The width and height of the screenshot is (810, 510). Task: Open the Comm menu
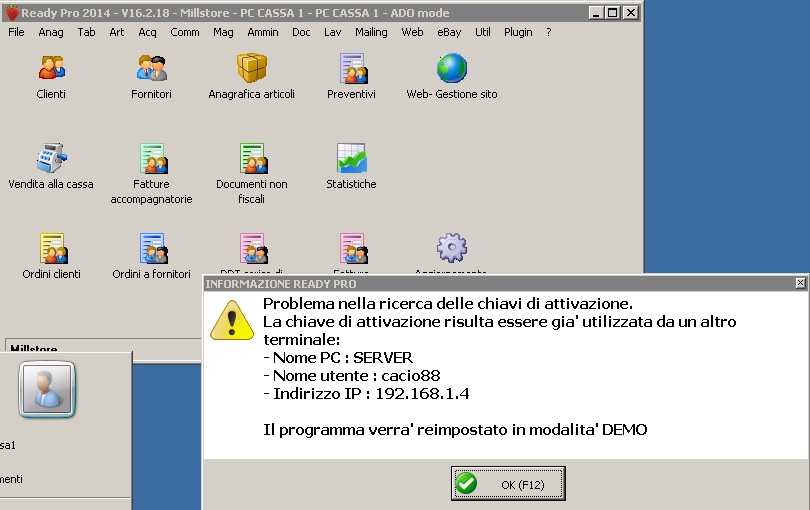pyautogui.click(x=184, y=32)
